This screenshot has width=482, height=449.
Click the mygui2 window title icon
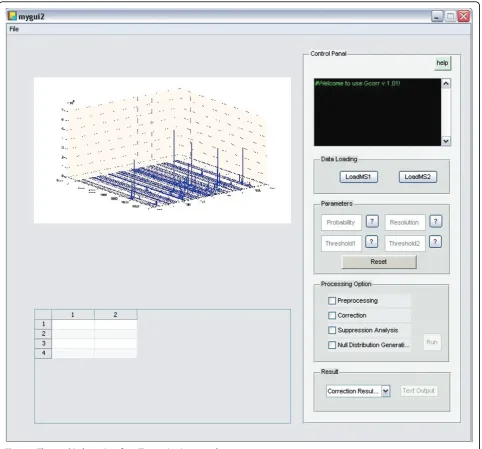12,16
